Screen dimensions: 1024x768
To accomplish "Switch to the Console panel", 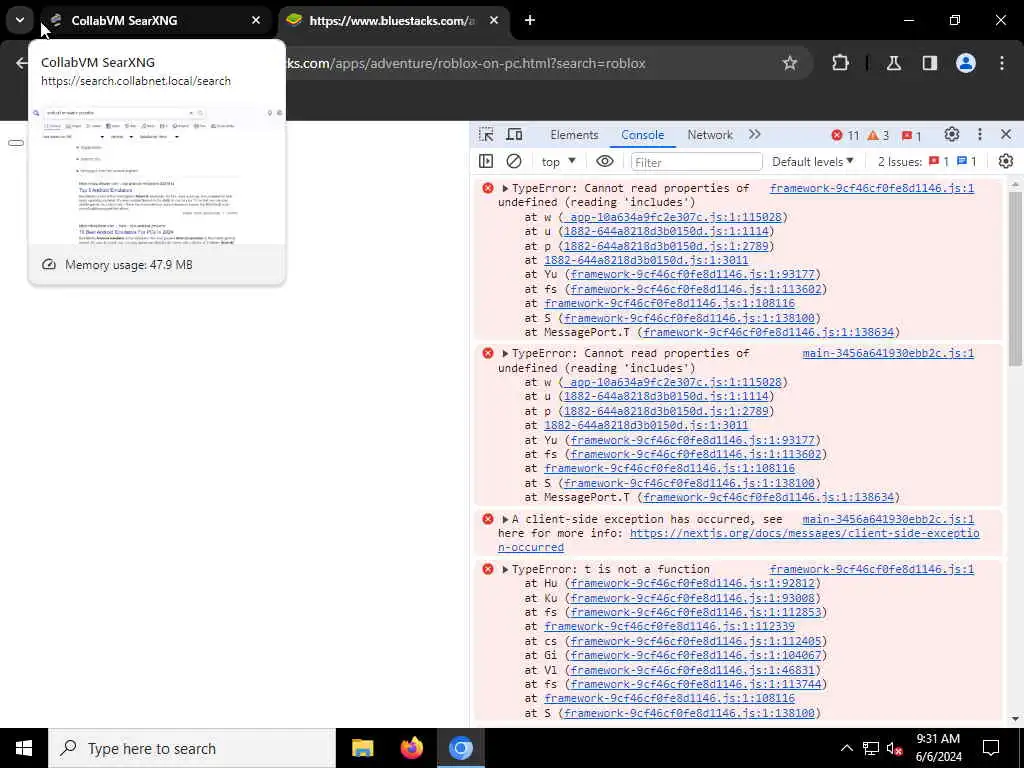I will coord(643,135).
